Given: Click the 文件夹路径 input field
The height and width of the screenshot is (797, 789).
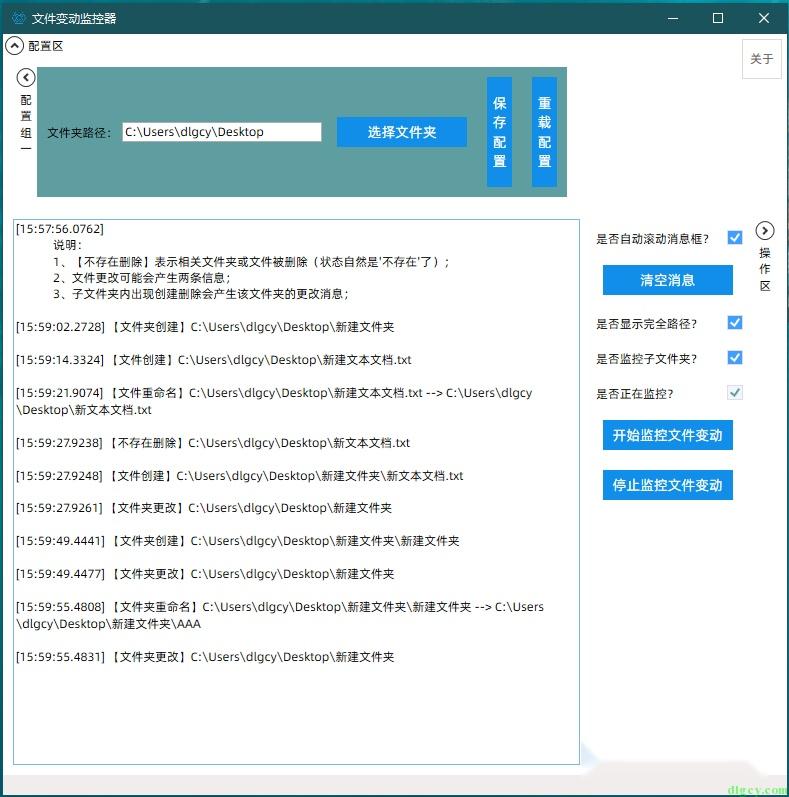Looking at the screenshot, I should point(222,132).
